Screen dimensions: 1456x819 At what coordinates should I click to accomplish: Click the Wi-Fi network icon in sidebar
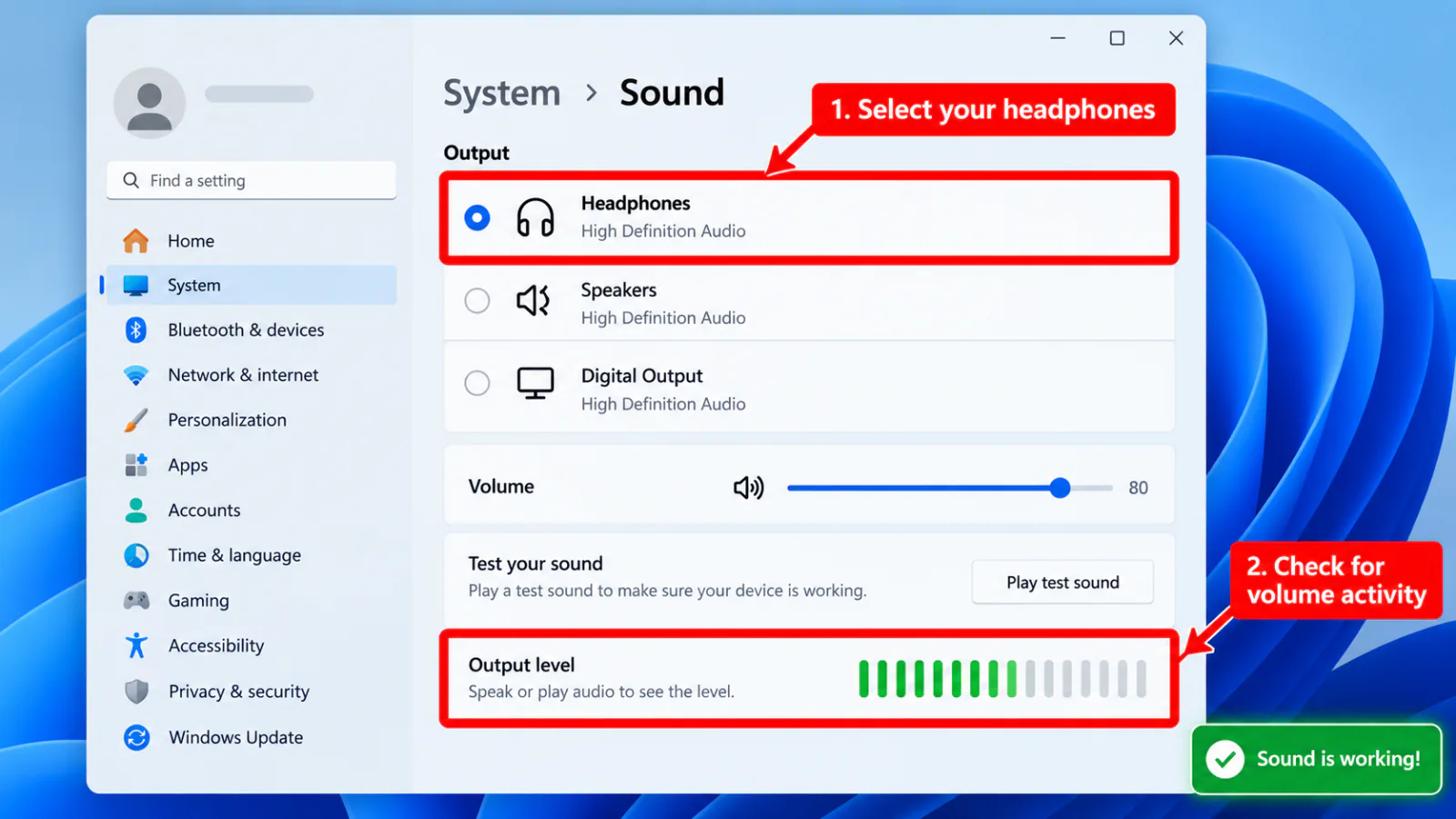(136, 375)
